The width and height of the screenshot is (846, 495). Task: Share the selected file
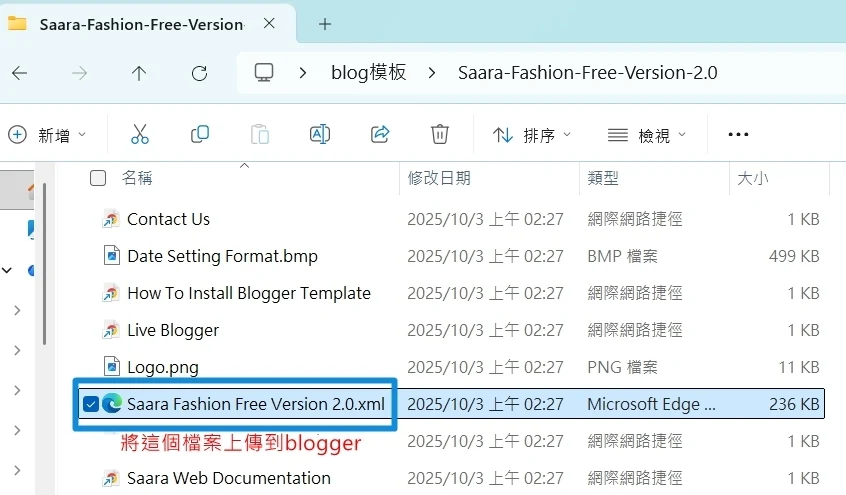[x=380, y=134]
